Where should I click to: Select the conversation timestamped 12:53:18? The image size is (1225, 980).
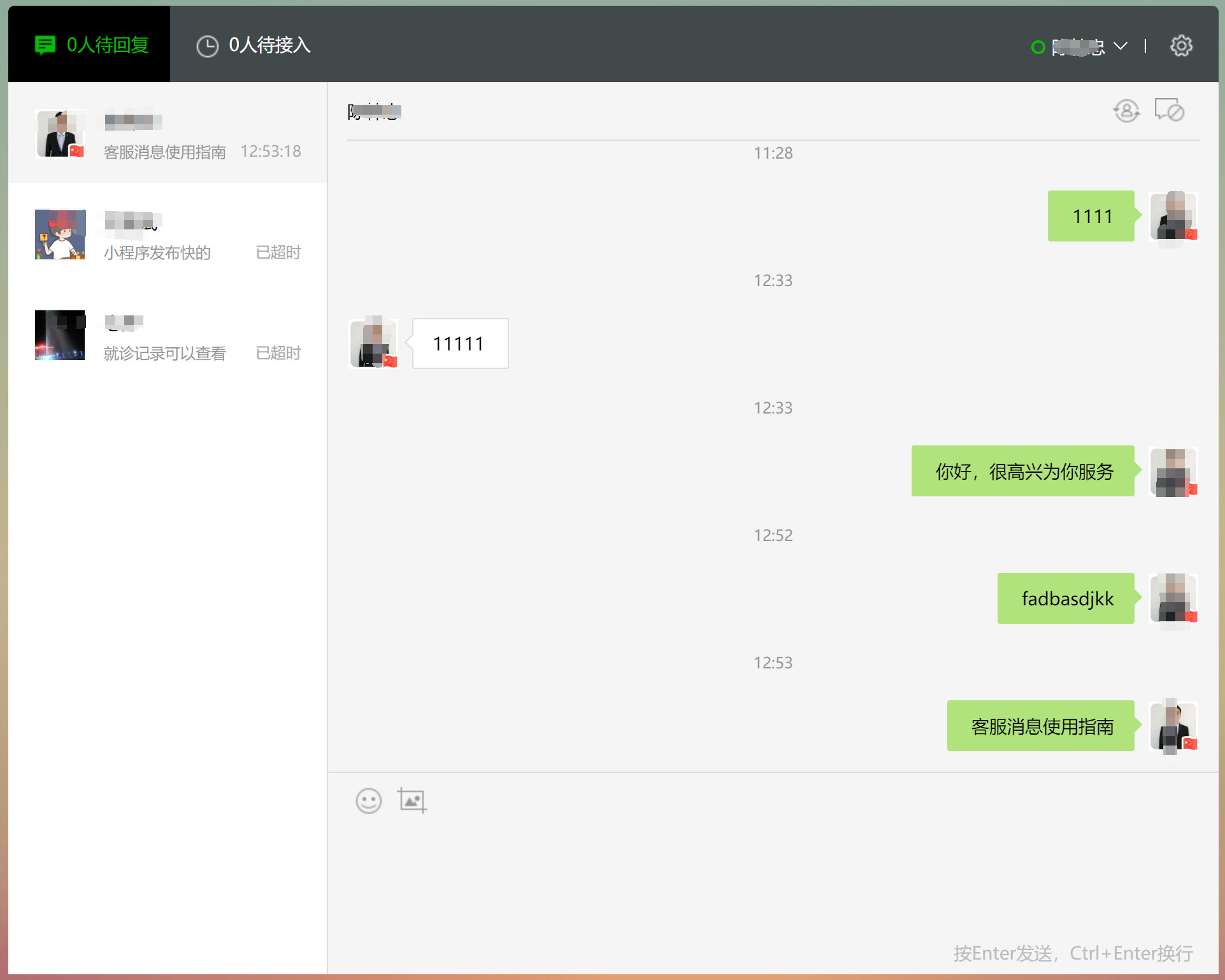coord(168,134)
